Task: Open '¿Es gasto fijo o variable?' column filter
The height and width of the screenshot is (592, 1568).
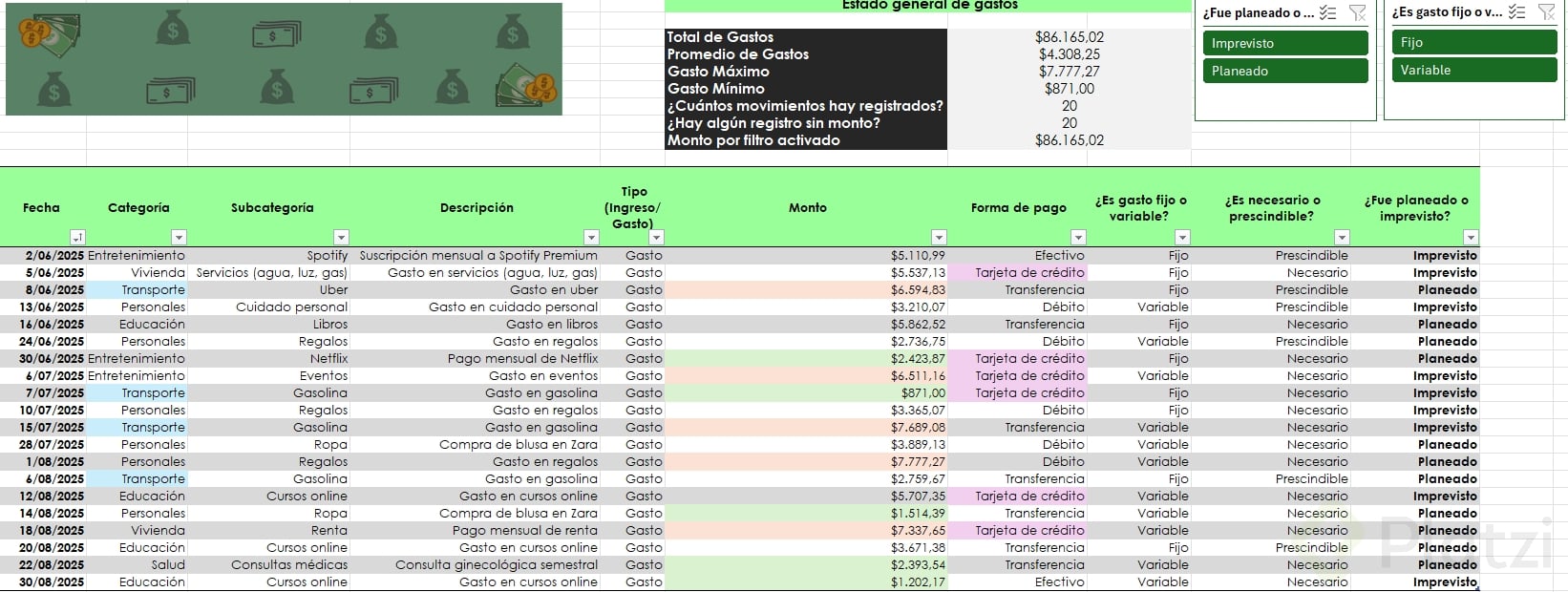Action: (x=1182, y=237)
